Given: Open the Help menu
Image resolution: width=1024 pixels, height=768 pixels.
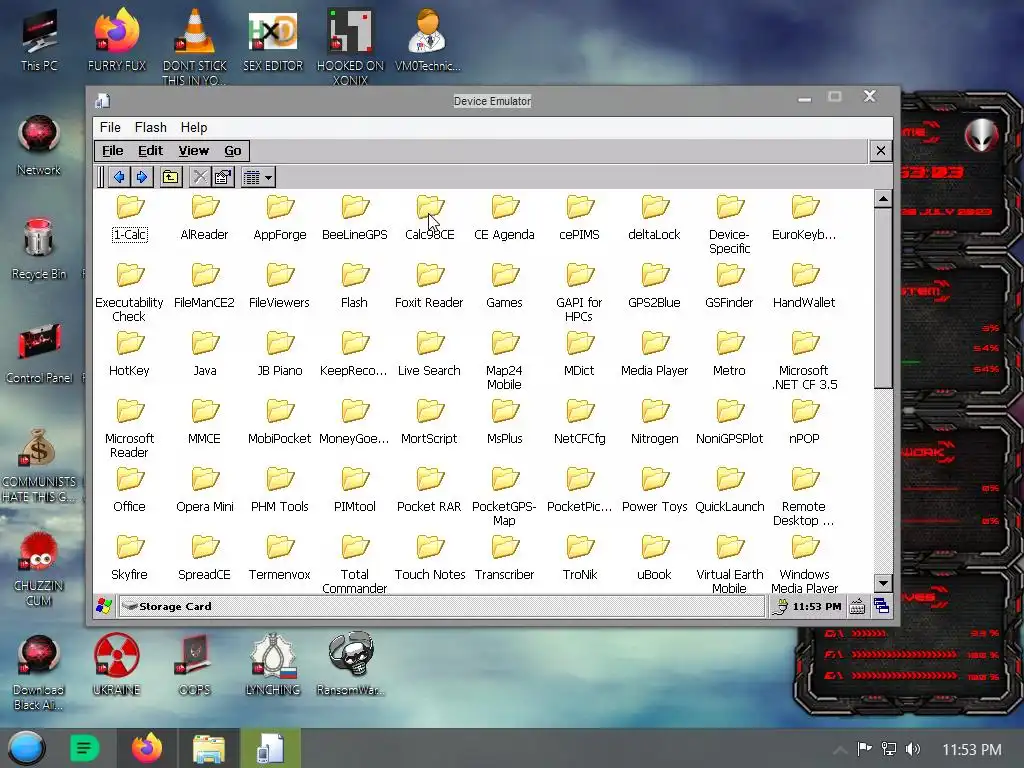Looking at the screenshot, I should pyautogui.click(x=194, y=127).
